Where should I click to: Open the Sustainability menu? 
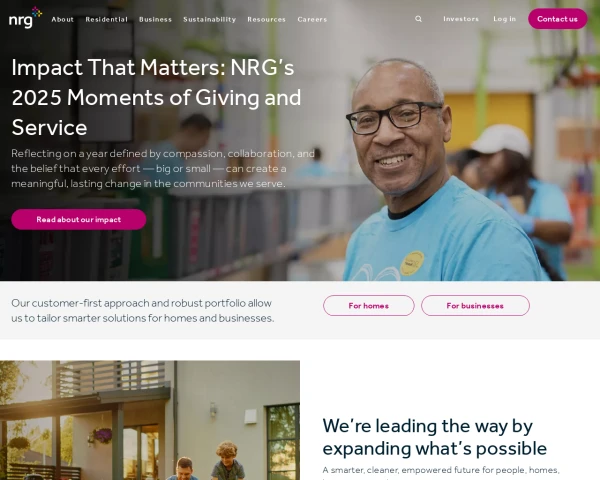210,19
